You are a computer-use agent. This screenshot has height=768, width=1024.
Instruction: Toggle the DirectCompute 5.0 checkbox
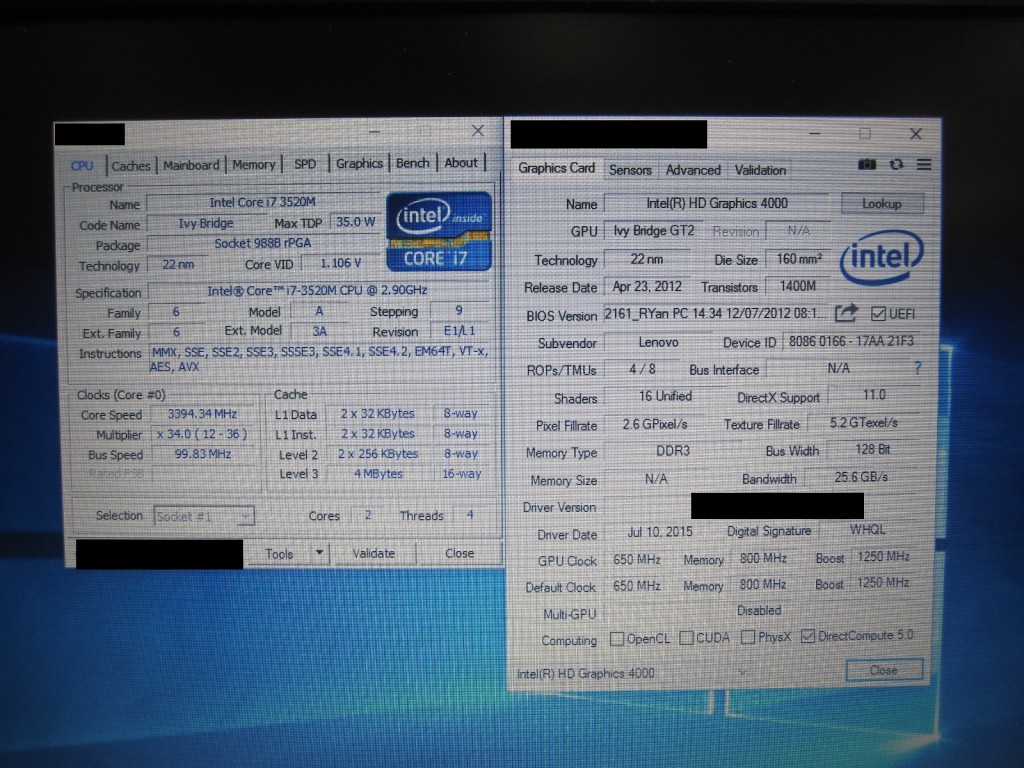pos(809,636)
